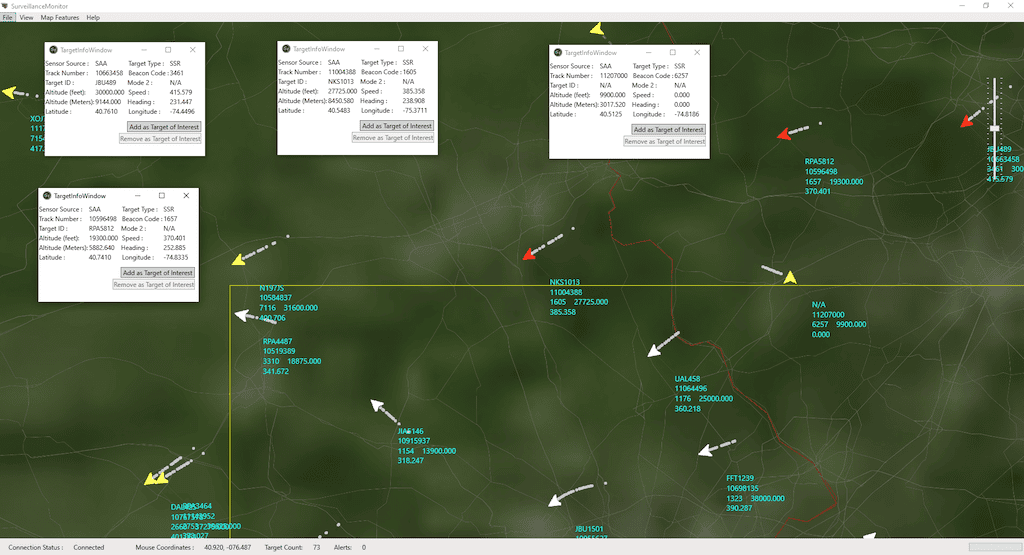The height and width of the screenshot is (555, 1024).
Task: Select the red RPA5812 aircraft arrow
Action: coord(784,134)
